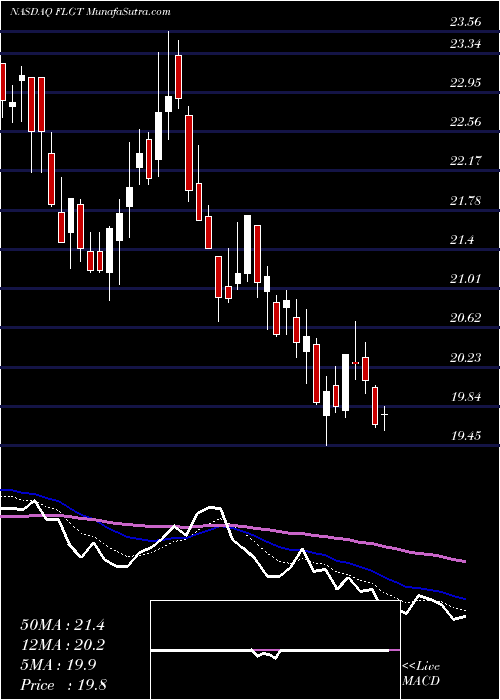Select the 20.62 price axis label
This screenshot has height=700, width=500.
466,318
